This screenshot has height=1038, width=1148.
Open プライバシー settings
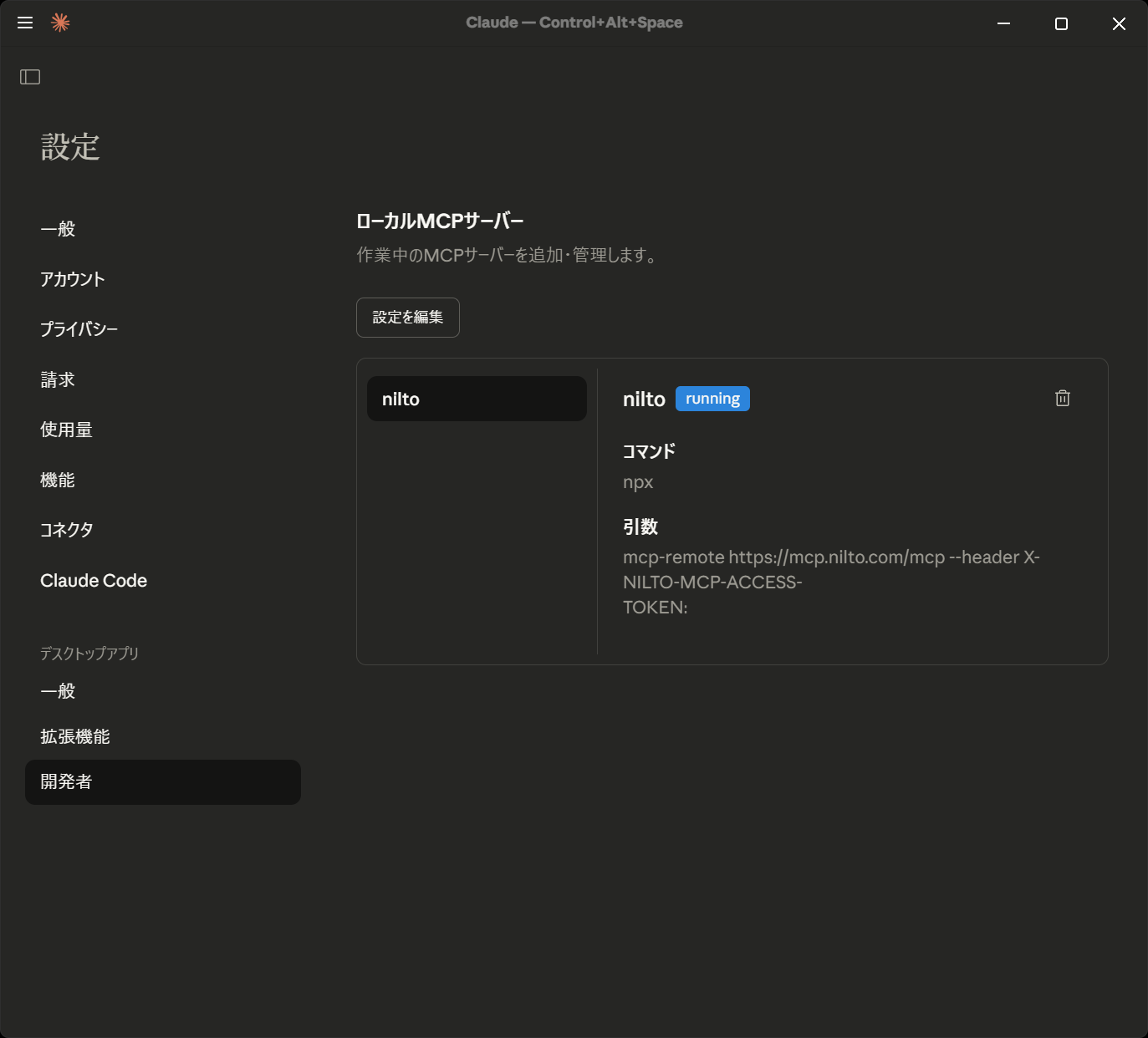tap(79, 329)
